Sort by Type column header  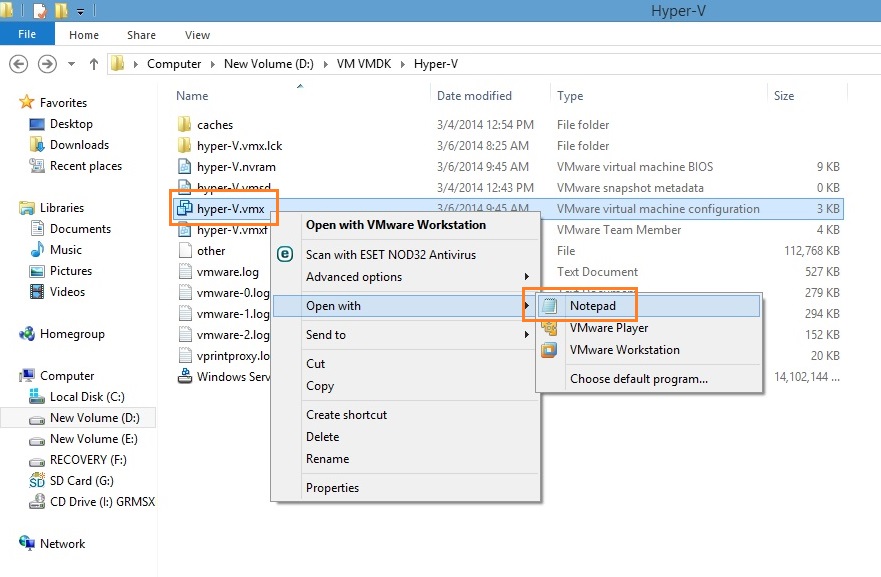pyautogui.click(x=570, y=96)
